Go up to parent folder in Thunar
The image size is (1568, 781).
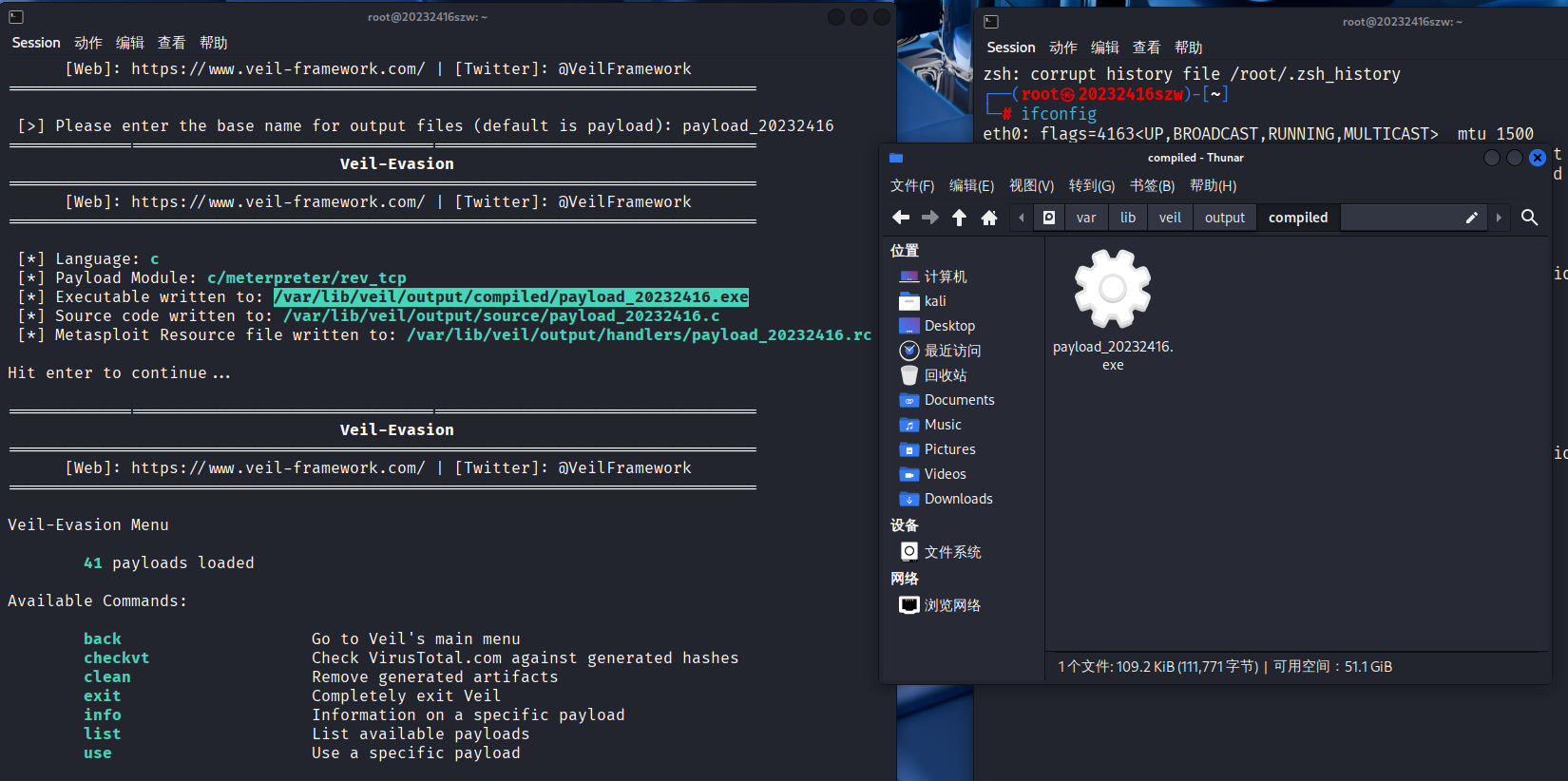(x=960, y=218)
